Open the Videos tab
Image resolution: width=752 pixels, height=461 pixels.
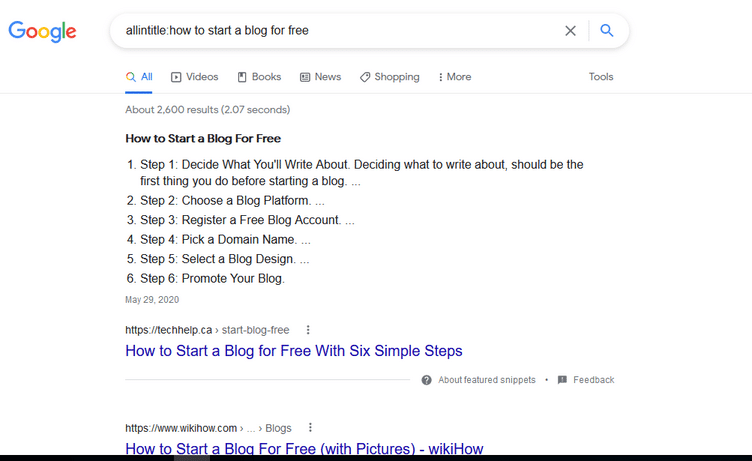click(194, 77)
